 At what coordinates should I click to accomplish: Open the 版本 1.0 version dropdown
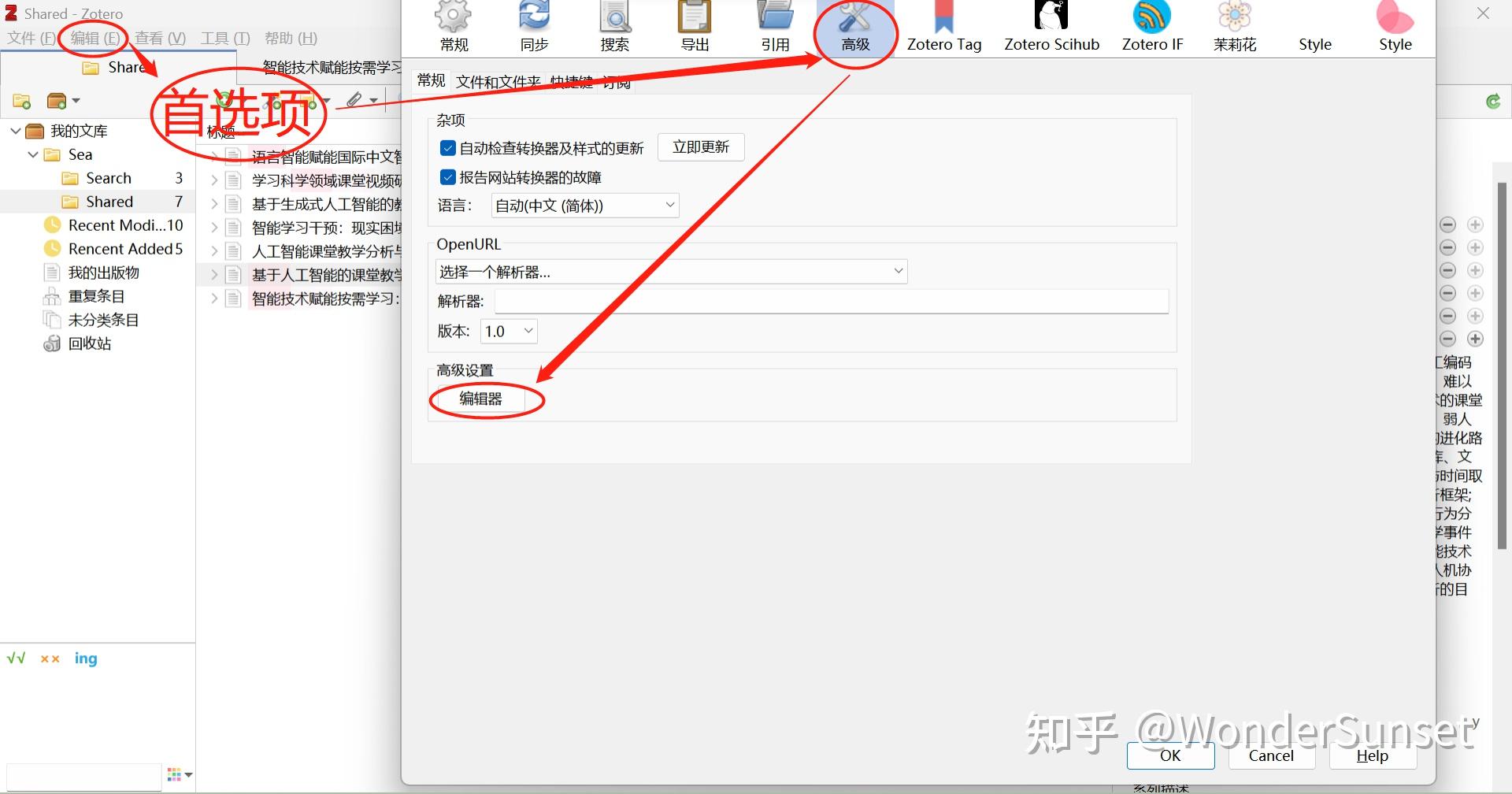(x=509, y=332)
